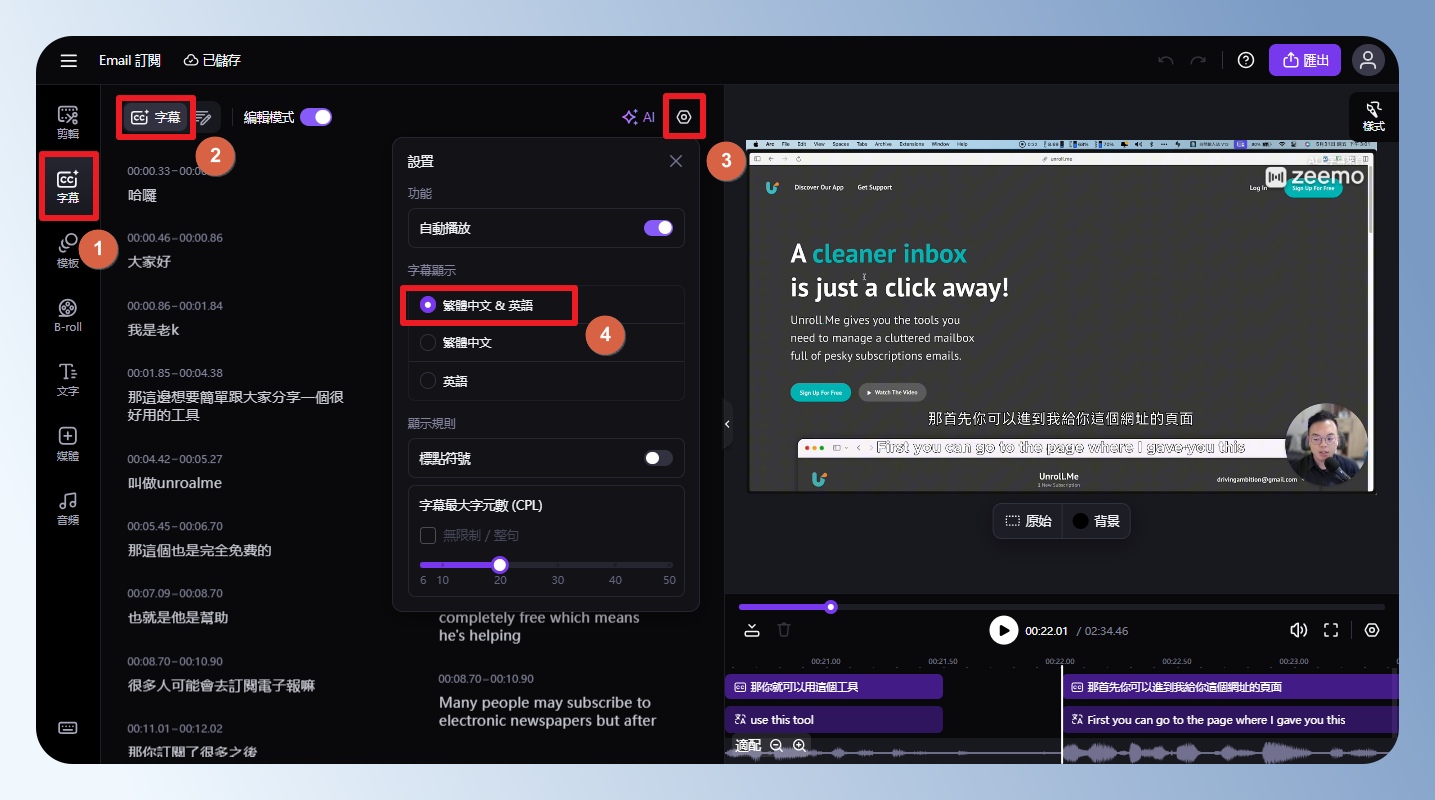
Task: Toggle fullscreen video preview
Action: [x=1331, y=630]
